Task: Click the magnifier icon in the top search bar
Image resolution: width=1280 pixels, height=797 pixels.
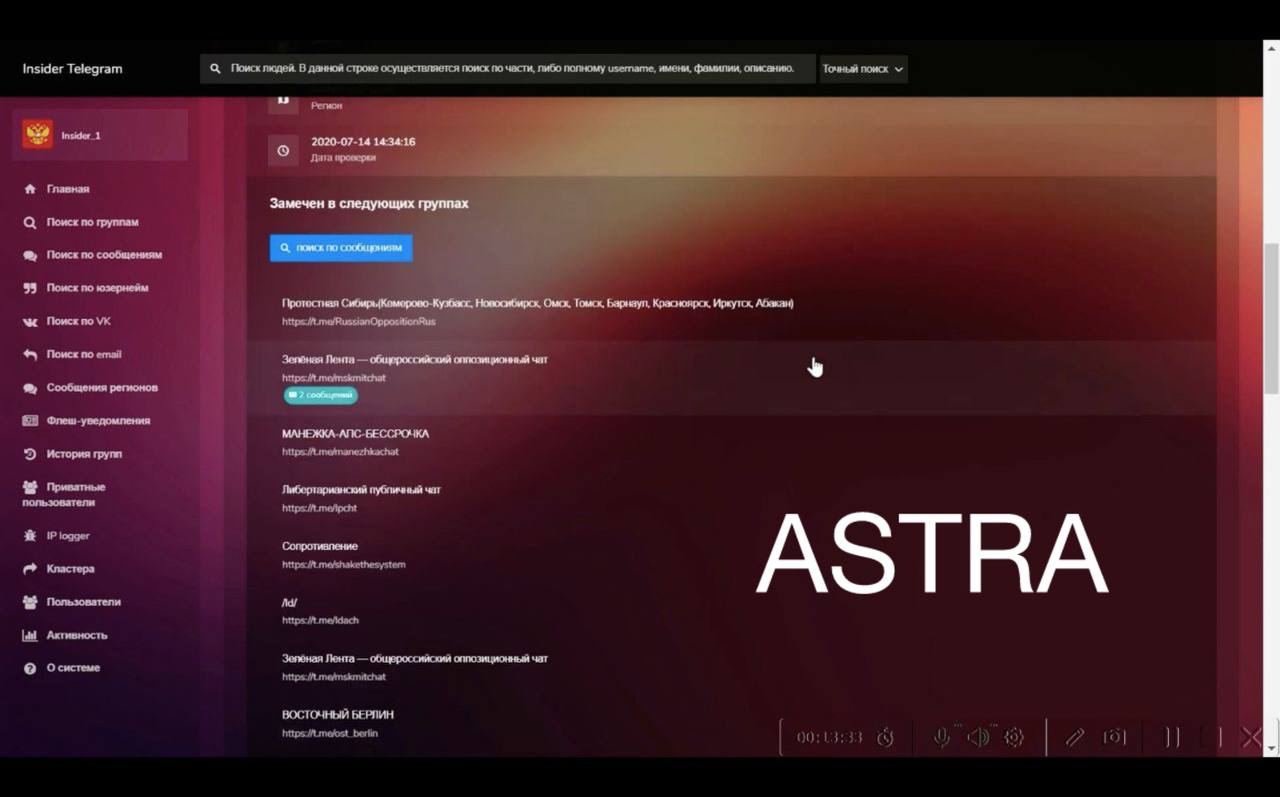Action: (215, 69)
